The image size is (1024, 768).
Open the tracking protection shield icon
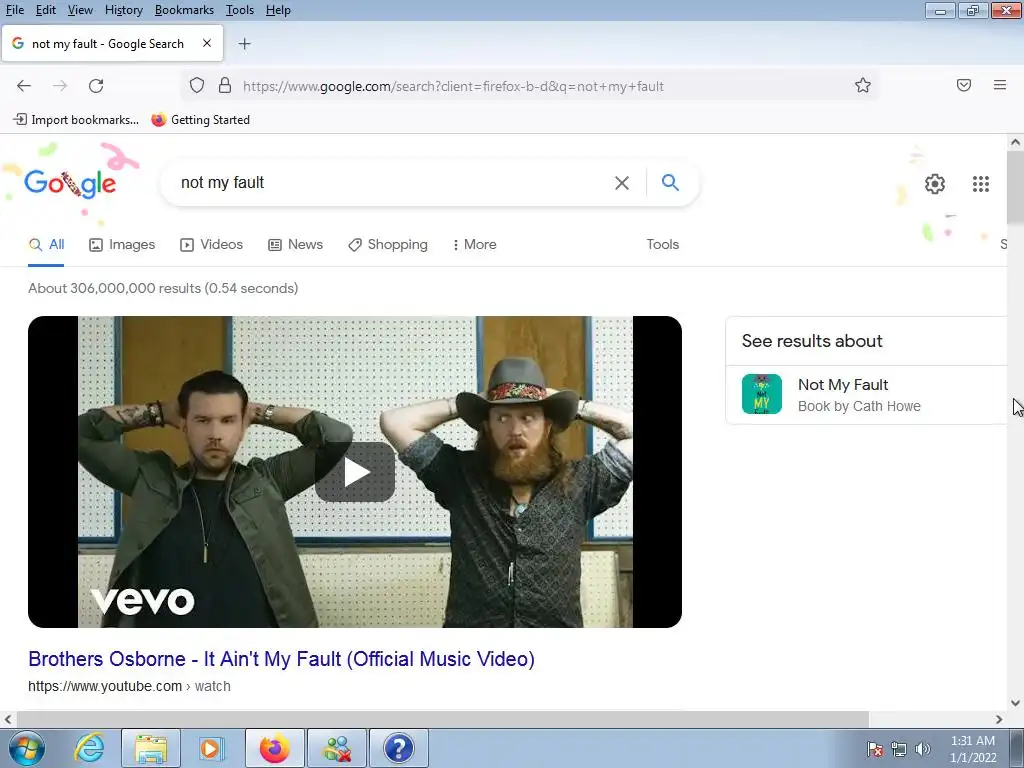pos(197,86)
